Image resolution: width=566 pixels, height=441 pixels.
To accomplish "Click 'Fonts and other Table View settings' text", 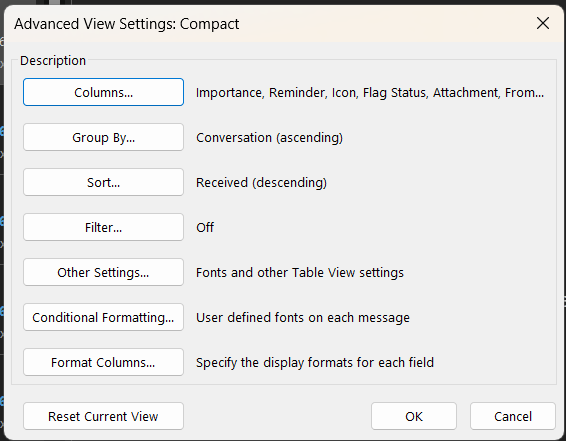I will [x=300, y=272].
